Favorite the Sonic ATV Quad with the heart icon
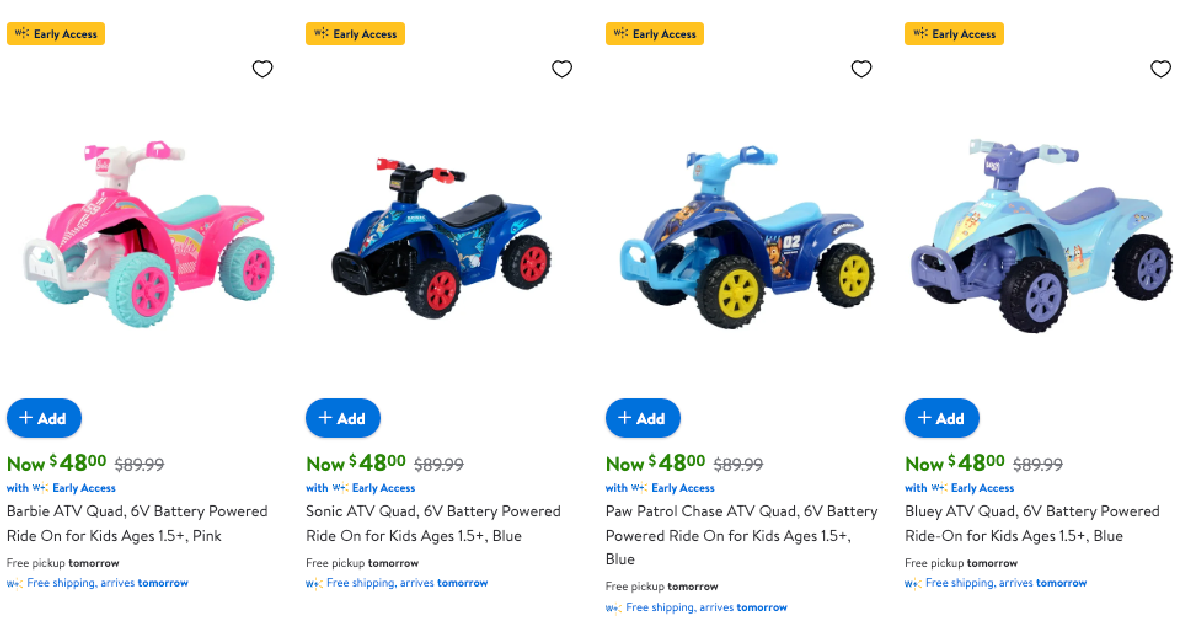 point(562,68)
